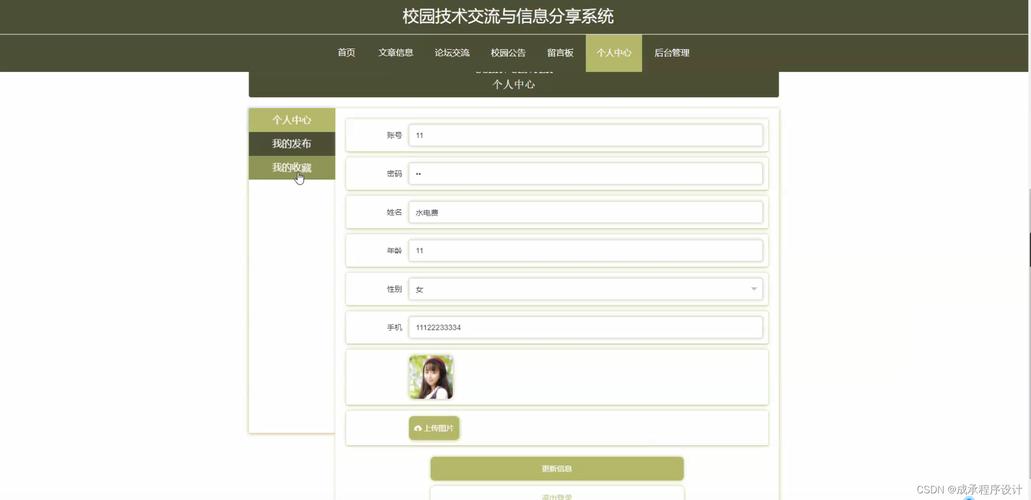Focus the 账号 input field
The height and width of the screenshot is (500, 1031).
pos(585,135)
